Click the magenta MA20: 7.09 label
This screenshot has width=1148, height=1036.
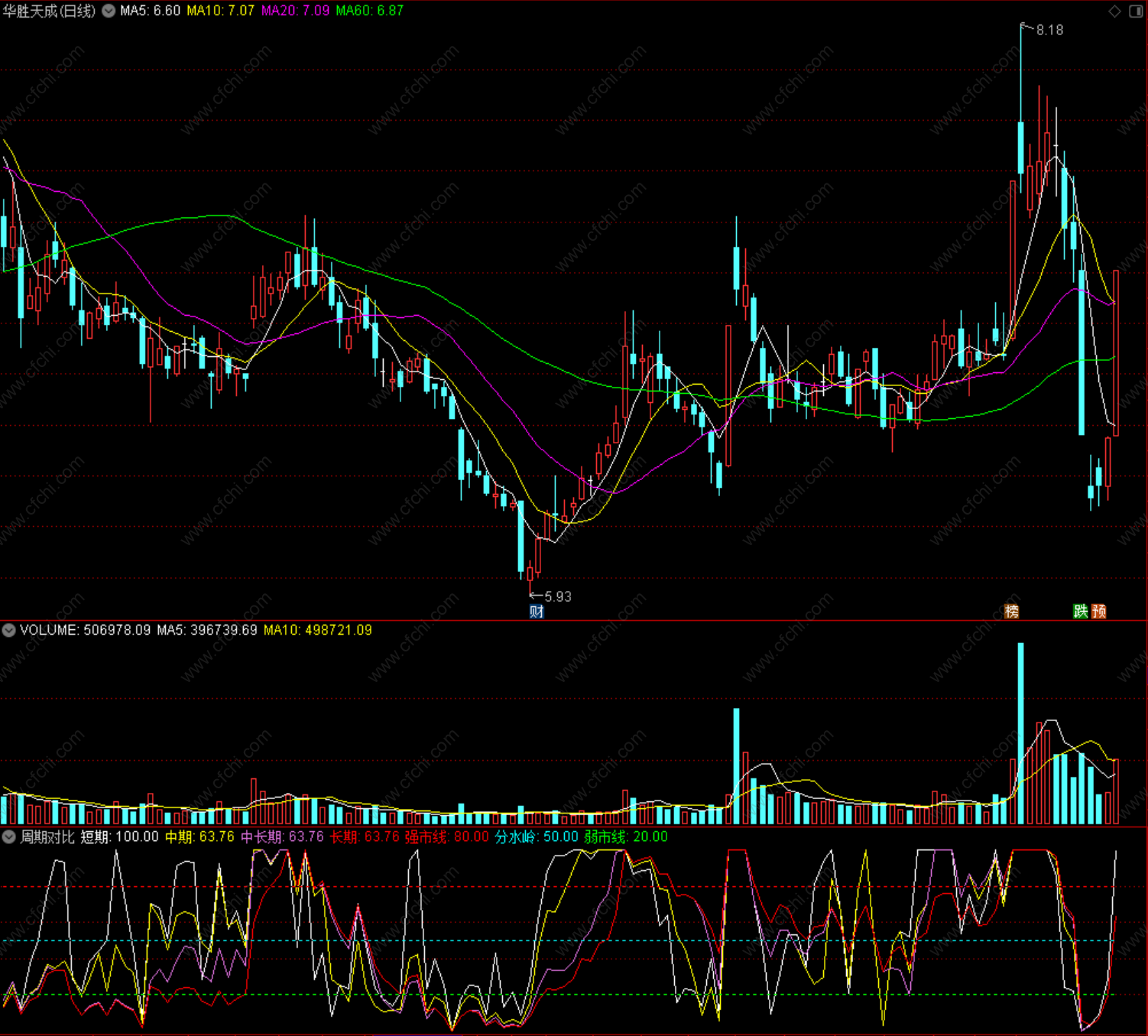295,11
